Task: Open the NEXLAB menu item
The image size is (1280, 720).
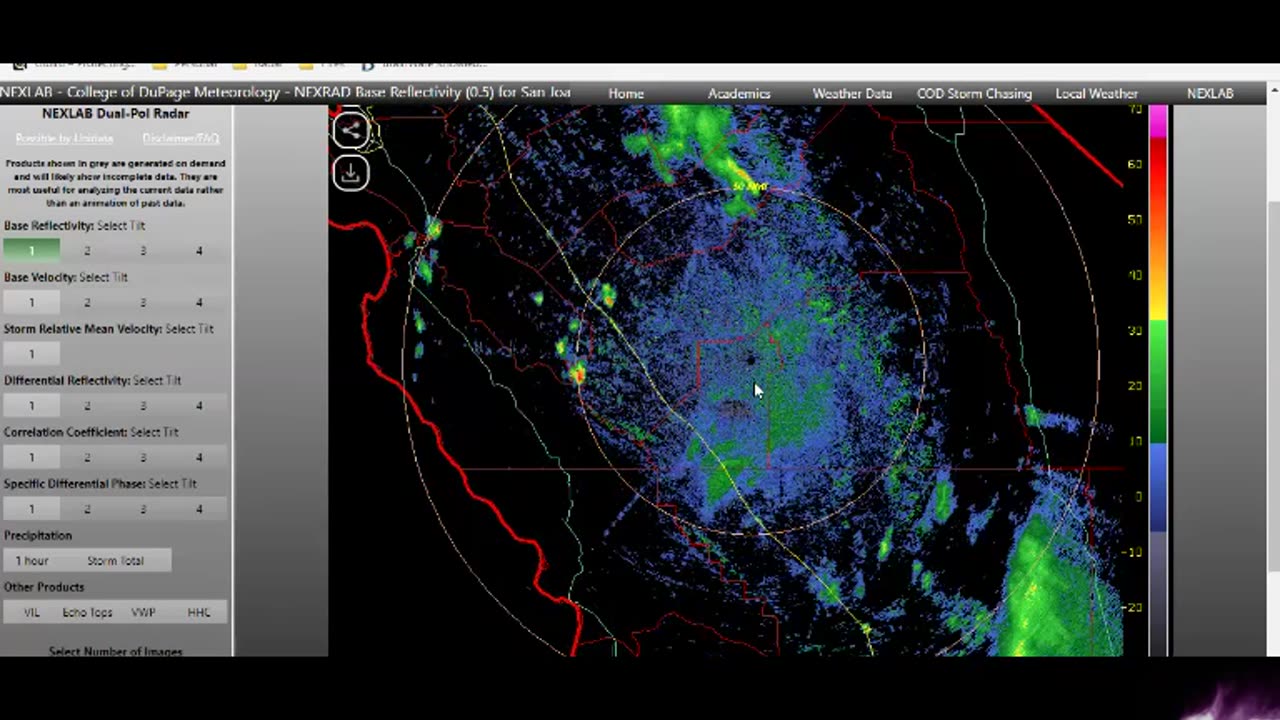Action: pyautogui.click(x=1210, y=93)
